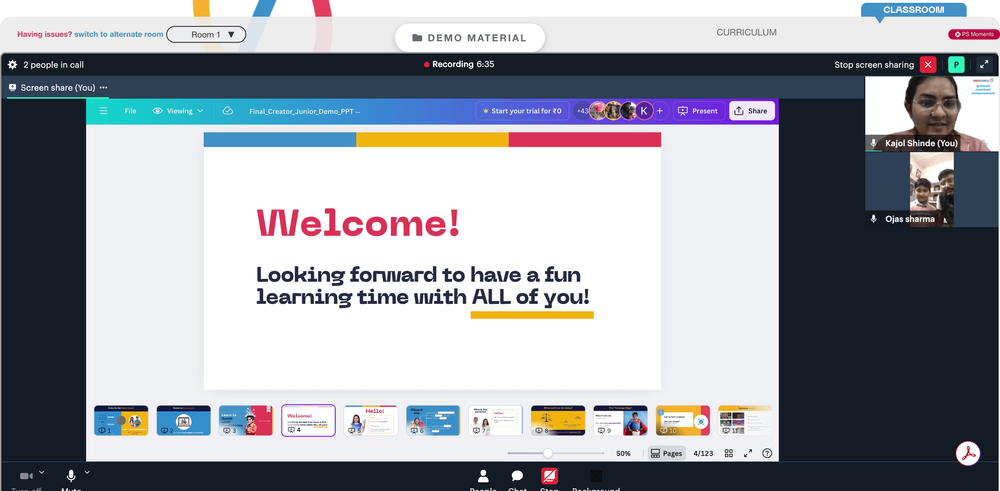The height and width of the screenshot is (491, 1000).
Task: Open the File menu
Action: tap(130, 111)
